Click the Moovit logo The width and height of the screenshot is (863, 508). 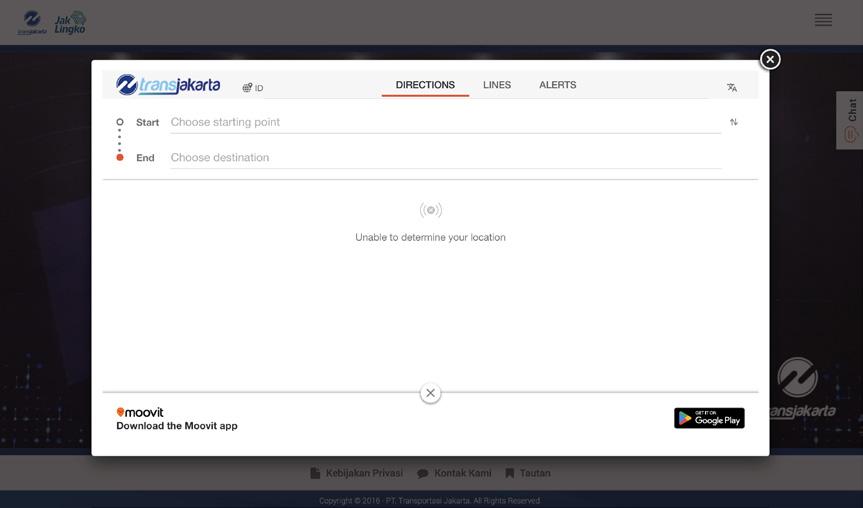140,412
